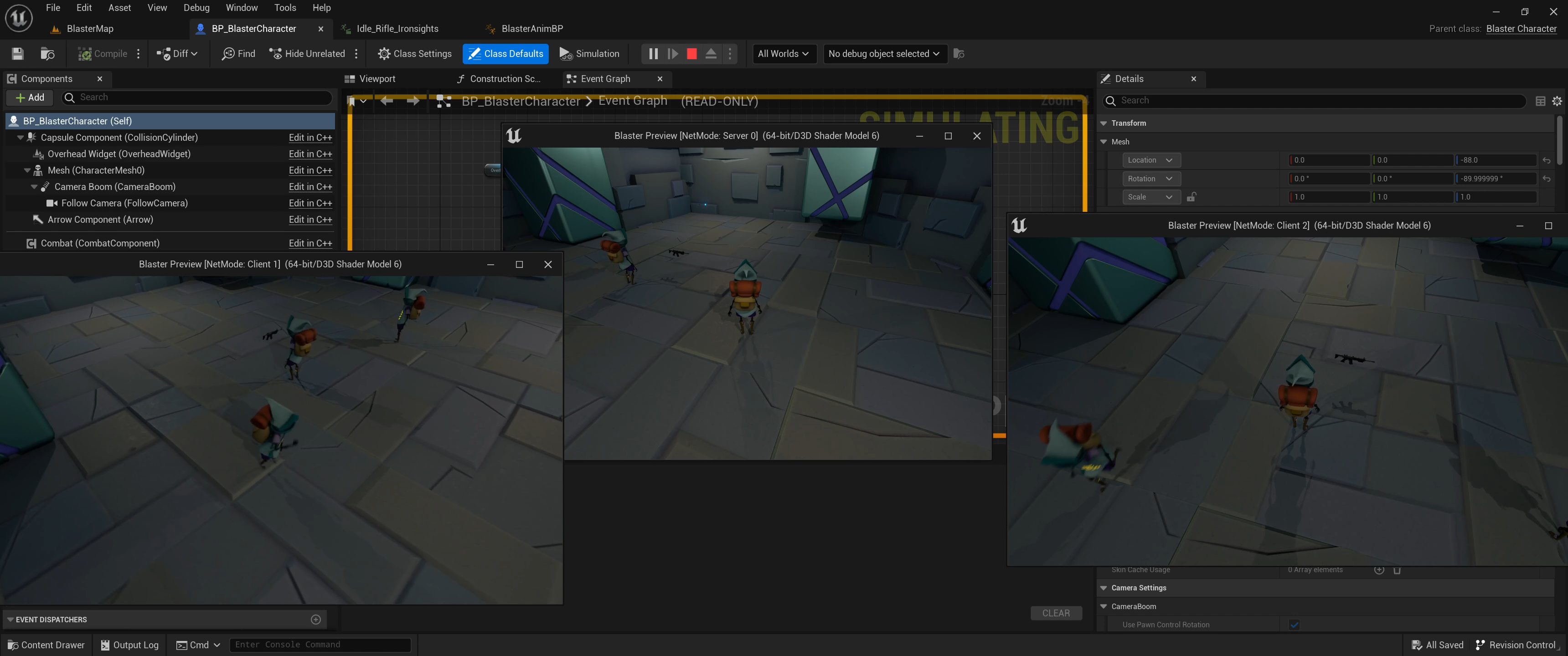
Task: Open the Debug menu
Action: [196, 7]
